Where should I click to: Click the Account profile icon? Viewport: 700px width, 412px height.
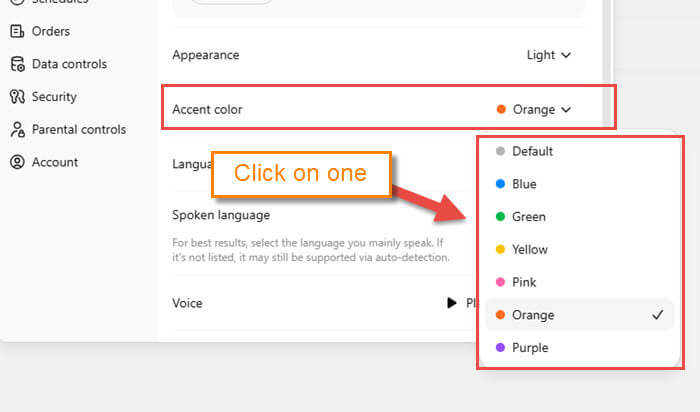(x=17, y=162)
